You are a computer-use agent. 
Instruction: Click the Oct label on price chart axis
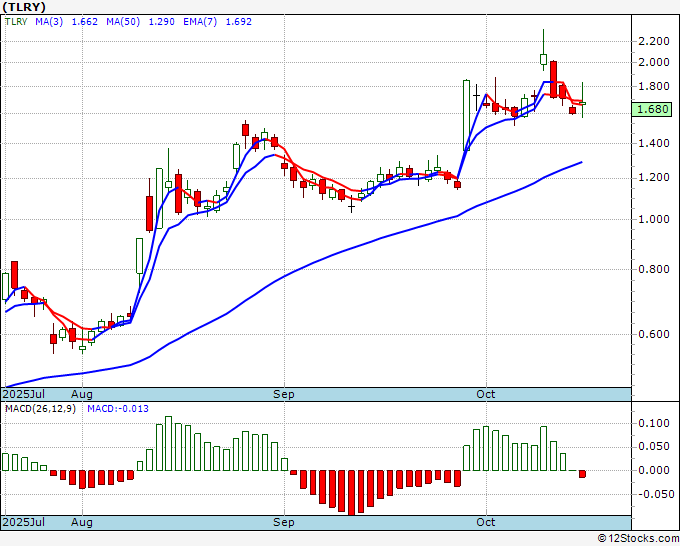click(x=485, y=394)
